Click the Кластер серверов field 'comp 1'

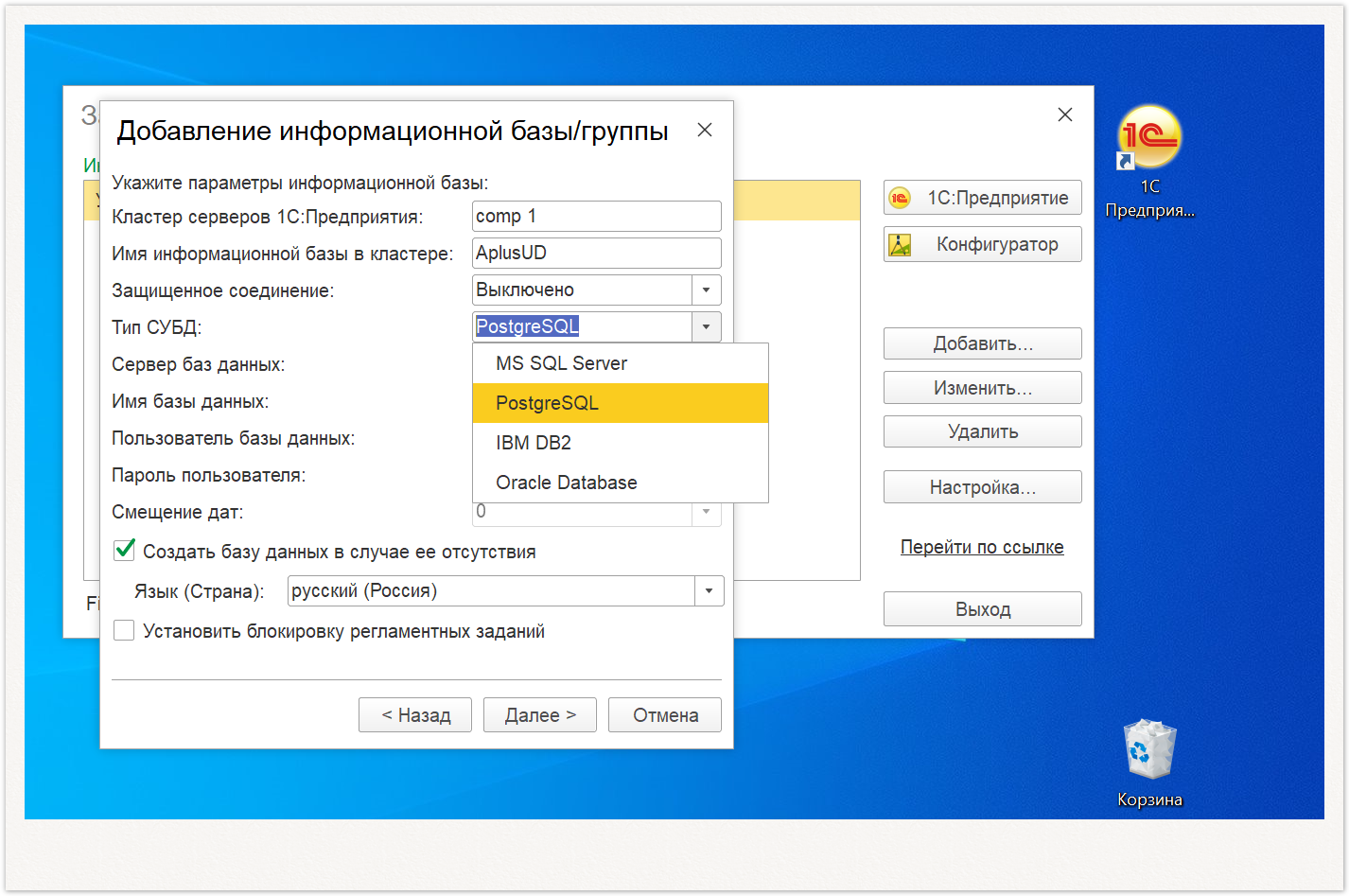(x=597, y=216)
